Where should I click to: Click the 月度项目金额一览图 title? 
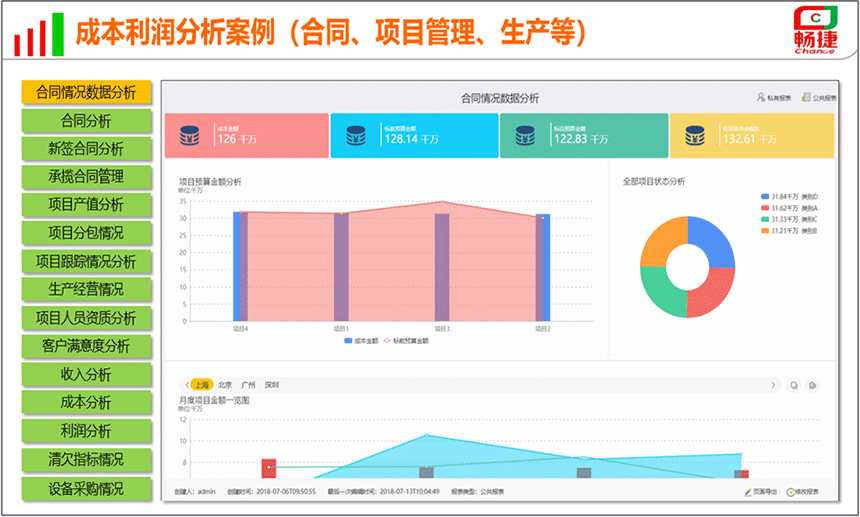click(214, 401)
